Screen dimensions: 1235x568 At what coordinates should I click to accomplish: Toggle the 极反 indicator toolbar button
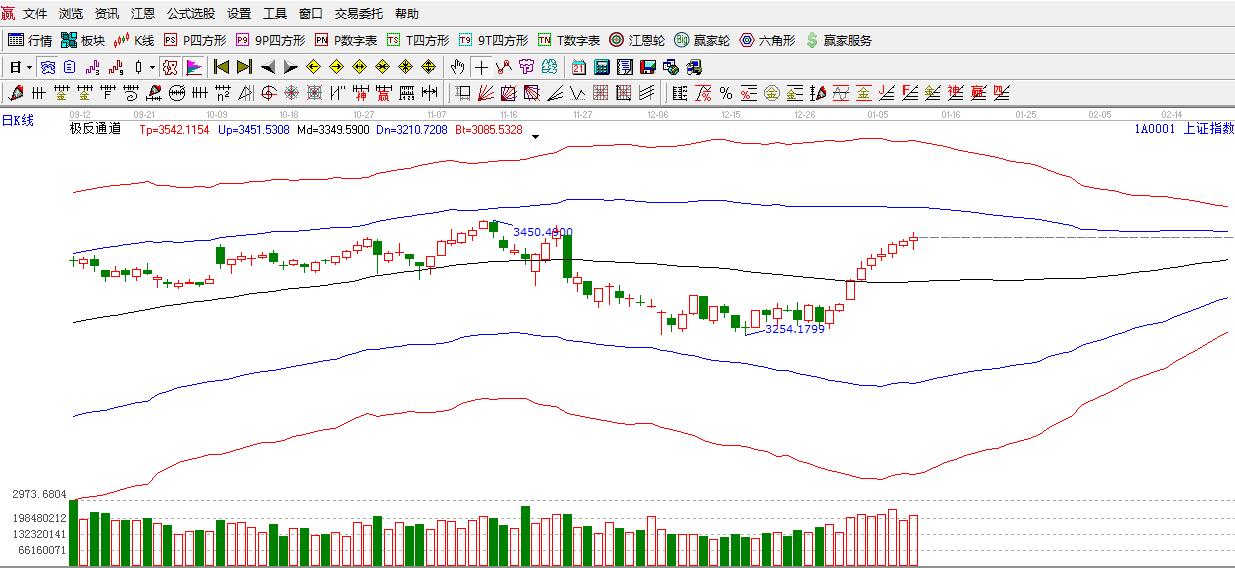(x=170, y=67)
